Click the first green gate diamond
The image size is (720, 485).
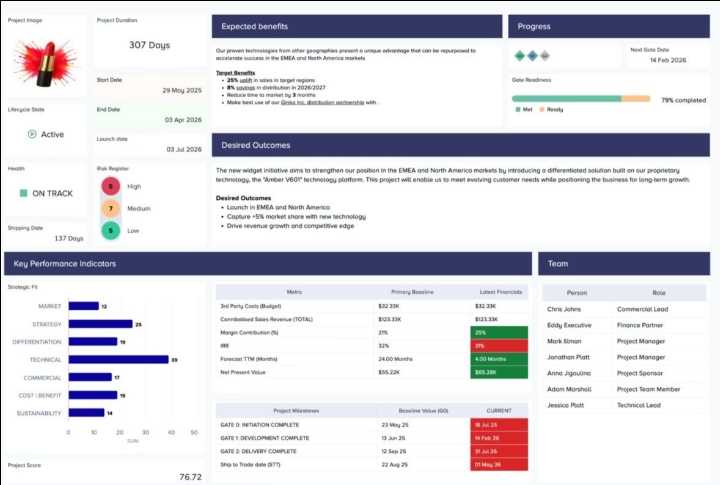tap(519, 56)
